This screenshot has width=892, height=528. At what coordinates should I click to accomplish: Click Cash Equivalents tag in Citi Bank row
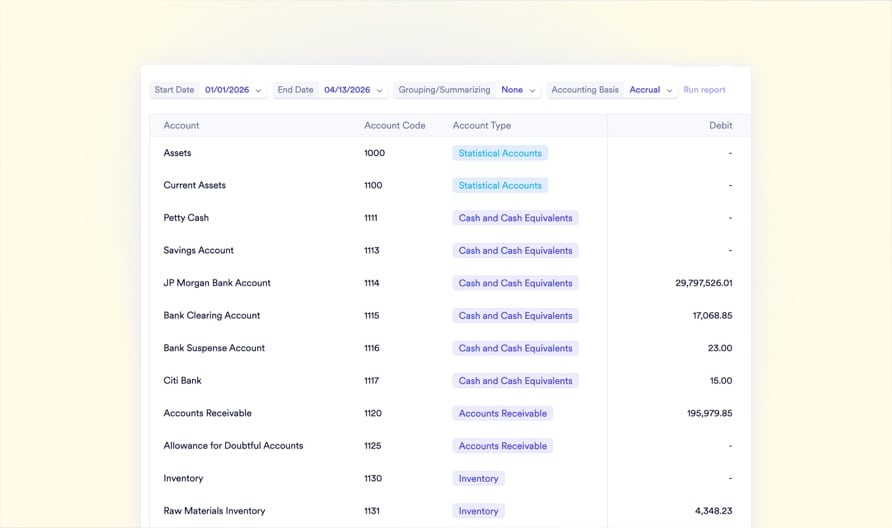click(515, 381)
